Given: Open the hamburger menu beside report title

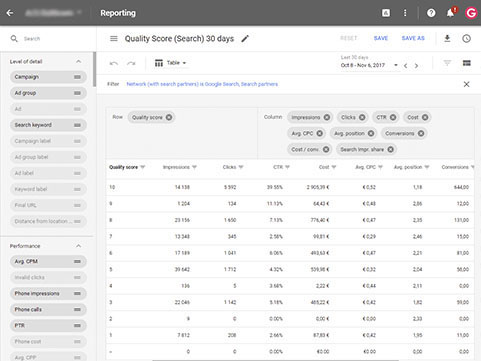Looking at the screenshot, I should [114, 39].
